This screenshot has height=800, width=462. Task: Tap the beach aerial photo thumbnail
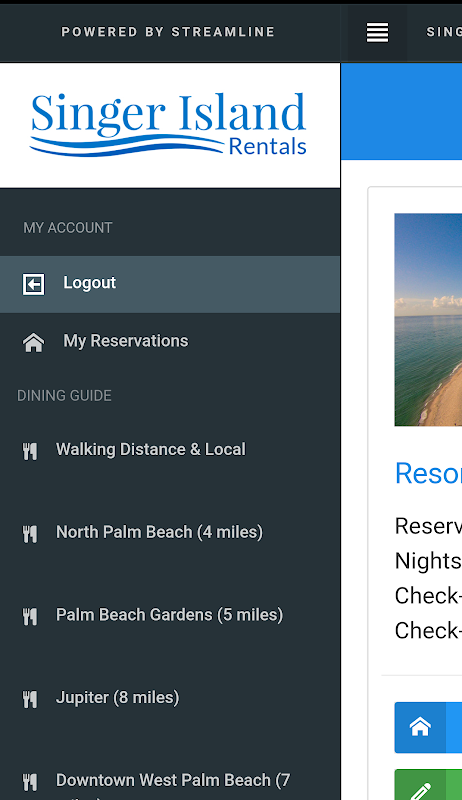click(x=428, y=319)
